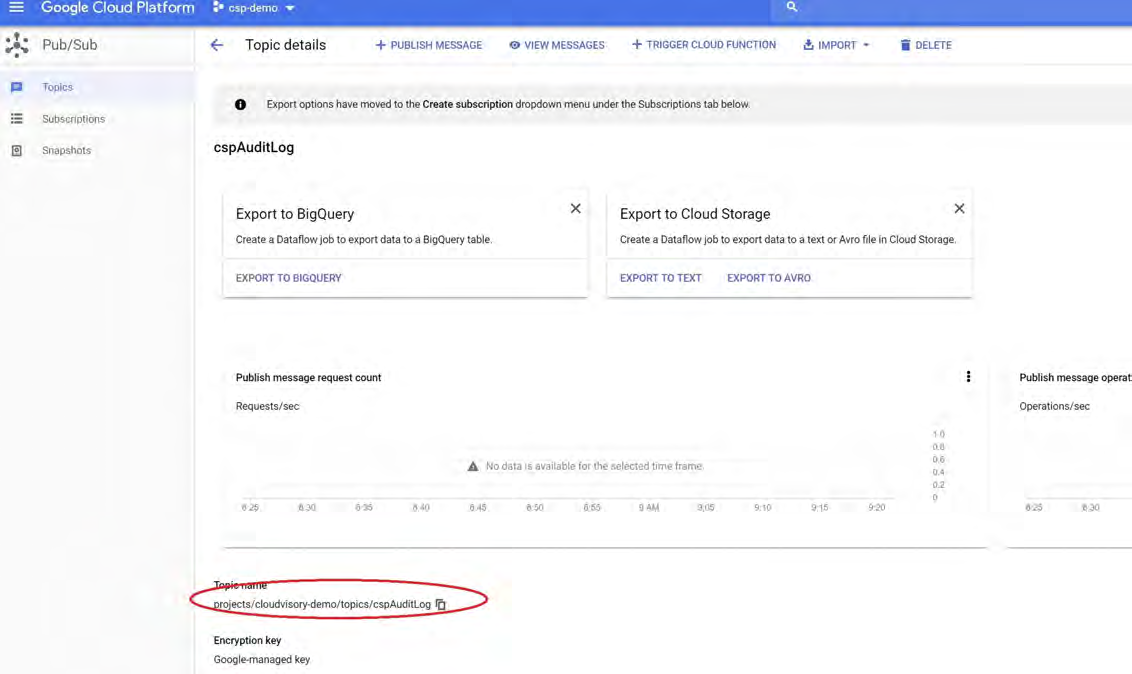
Task: Click the no-data warning triangle icon
Action: [473, 467]
